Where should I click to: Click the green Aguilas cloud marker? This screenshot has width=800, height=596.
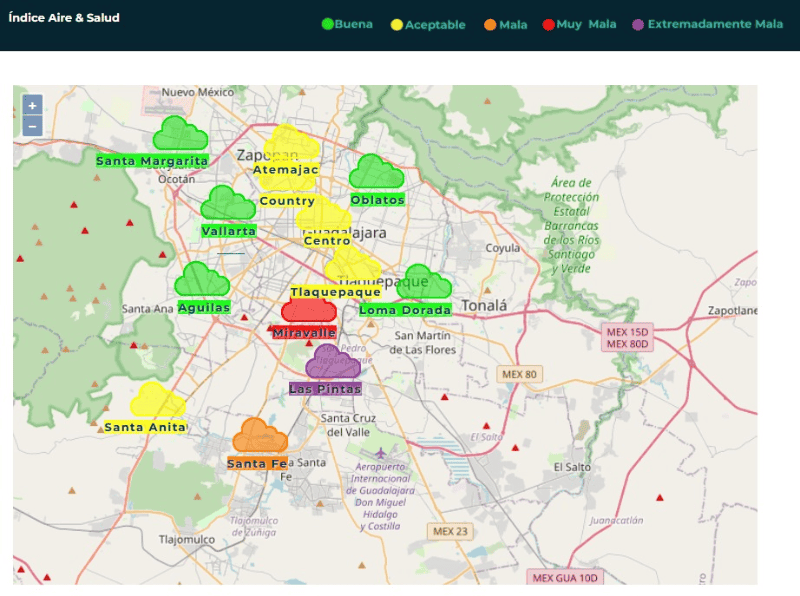[x=202, y=281]
